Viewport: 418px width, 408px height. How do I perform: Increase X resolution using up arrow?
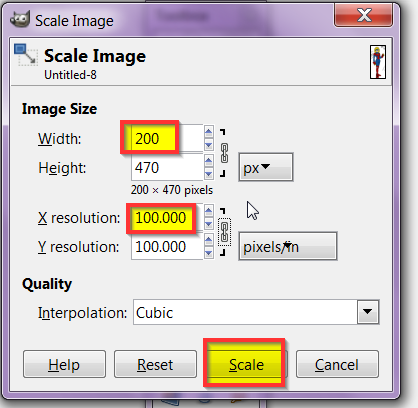pos(209,211)
